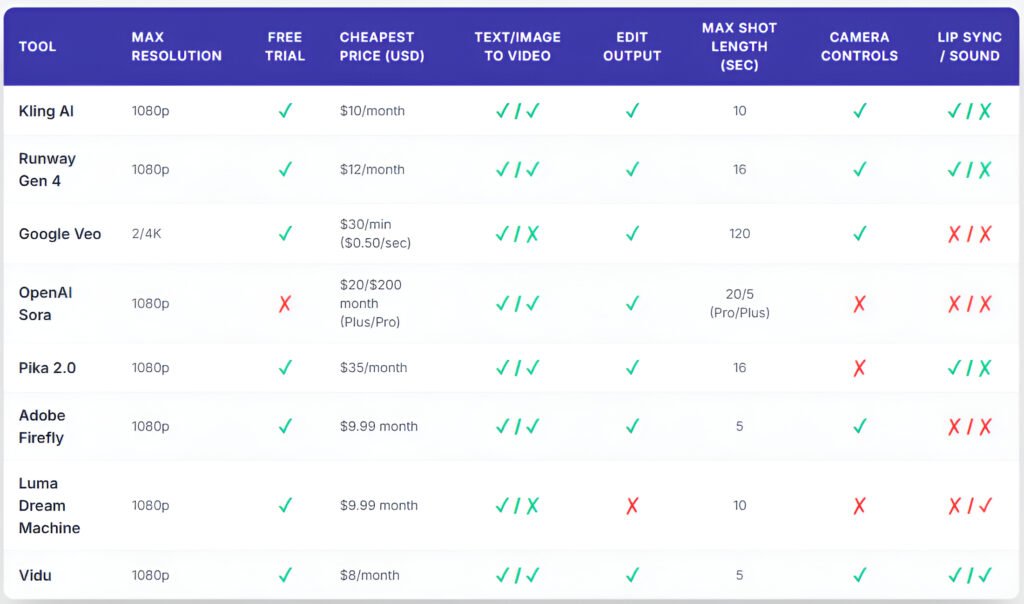Click OpenAI Sora free trial red X

[x=285, y=303]
